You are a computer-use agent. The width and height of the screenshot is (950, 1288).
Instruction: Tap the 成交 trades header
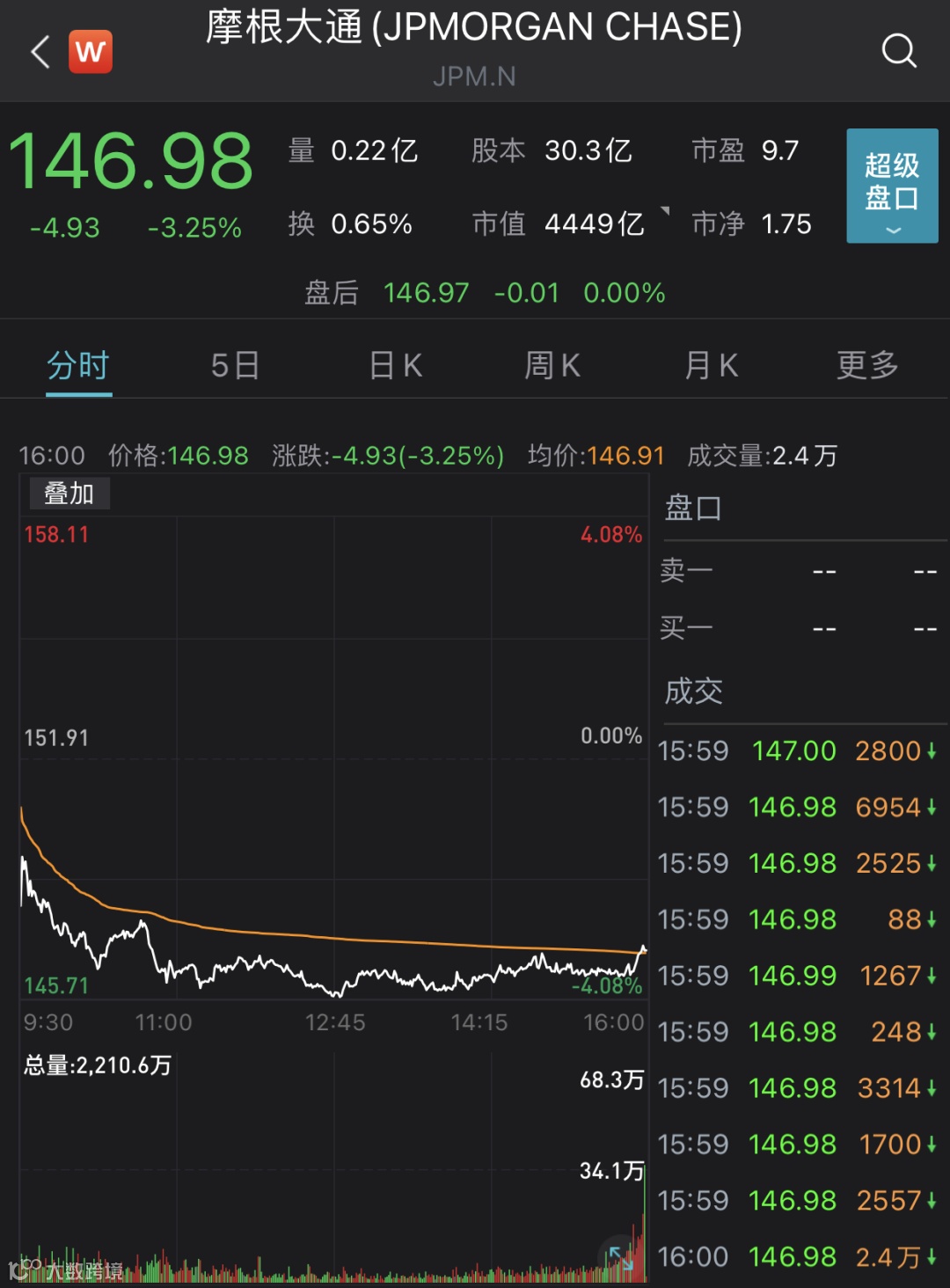[693, 692]
